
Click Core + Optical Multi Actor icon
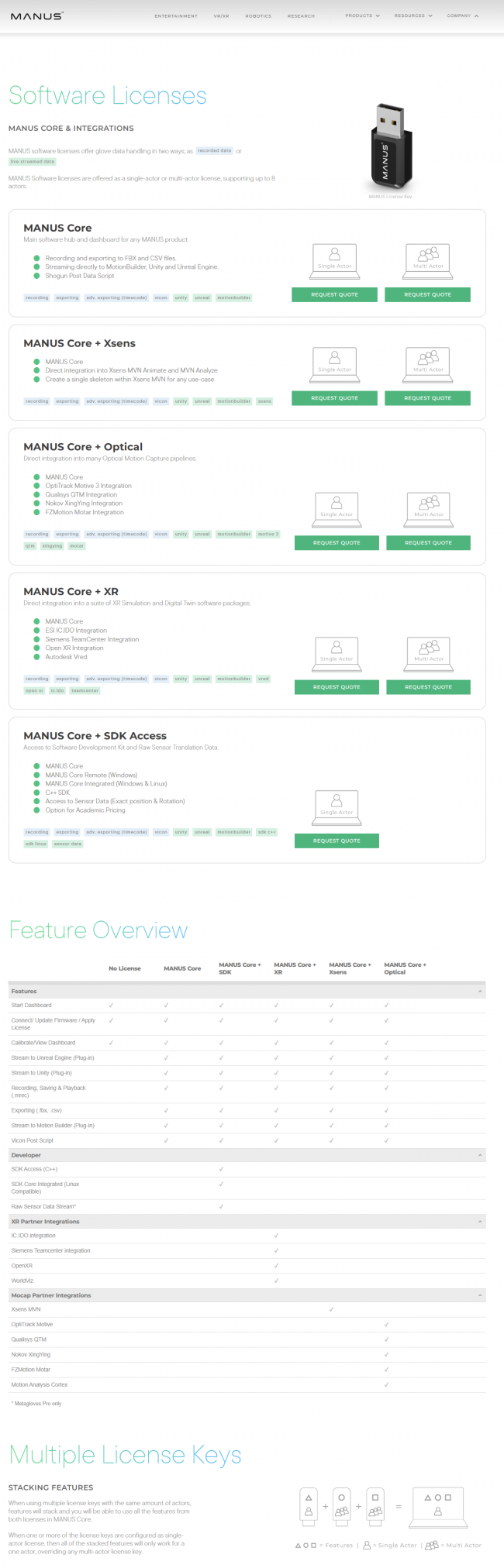[429, 509]
